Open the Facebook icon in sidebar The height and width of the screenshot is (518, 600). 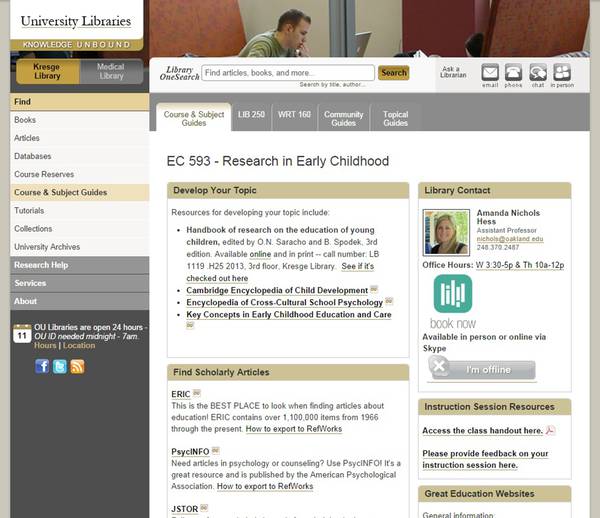pyautogui.click(x=42, y=366)
